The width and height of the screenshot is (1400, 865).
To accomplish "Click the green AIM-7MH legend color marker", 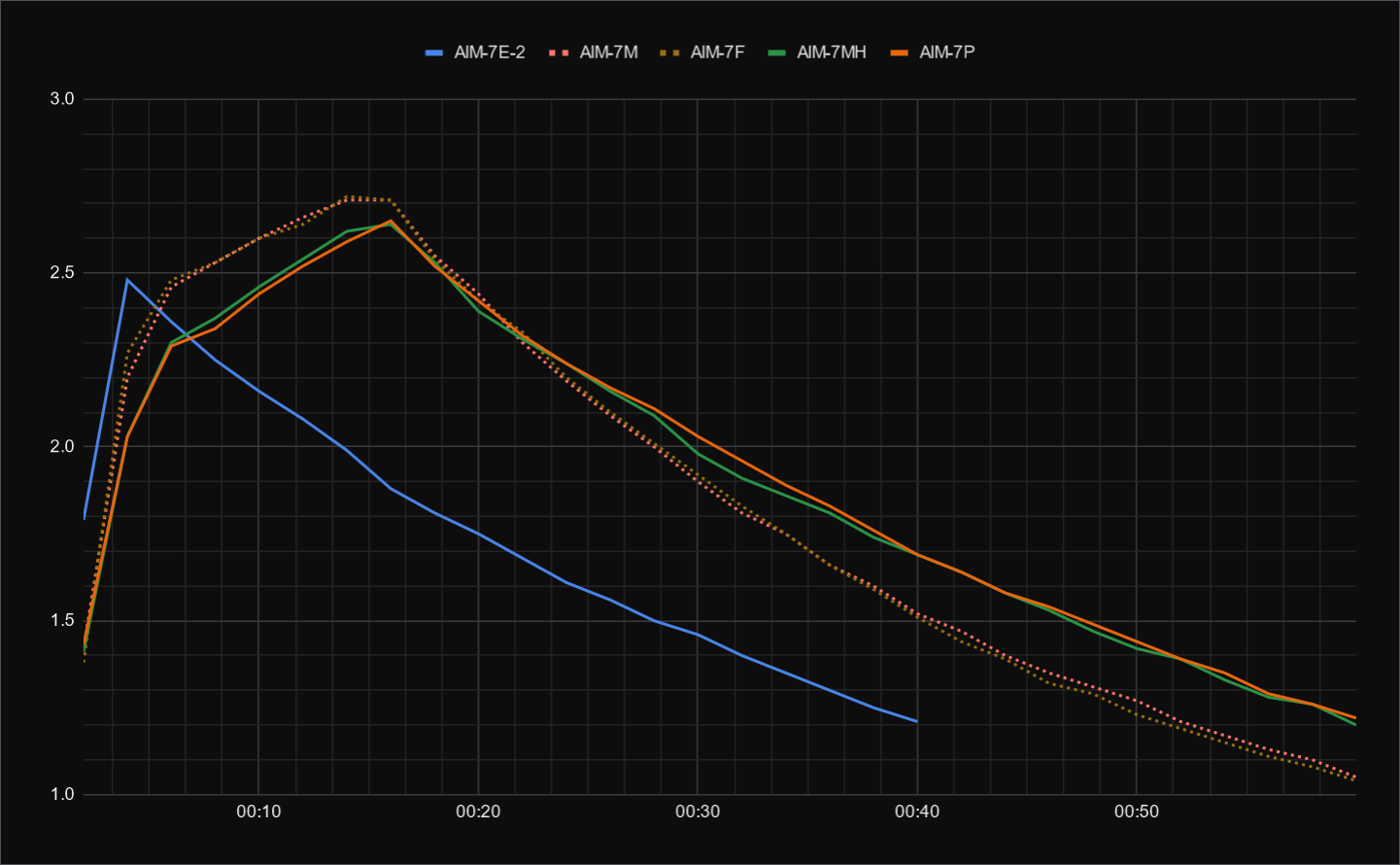I will tap(776, 52).
